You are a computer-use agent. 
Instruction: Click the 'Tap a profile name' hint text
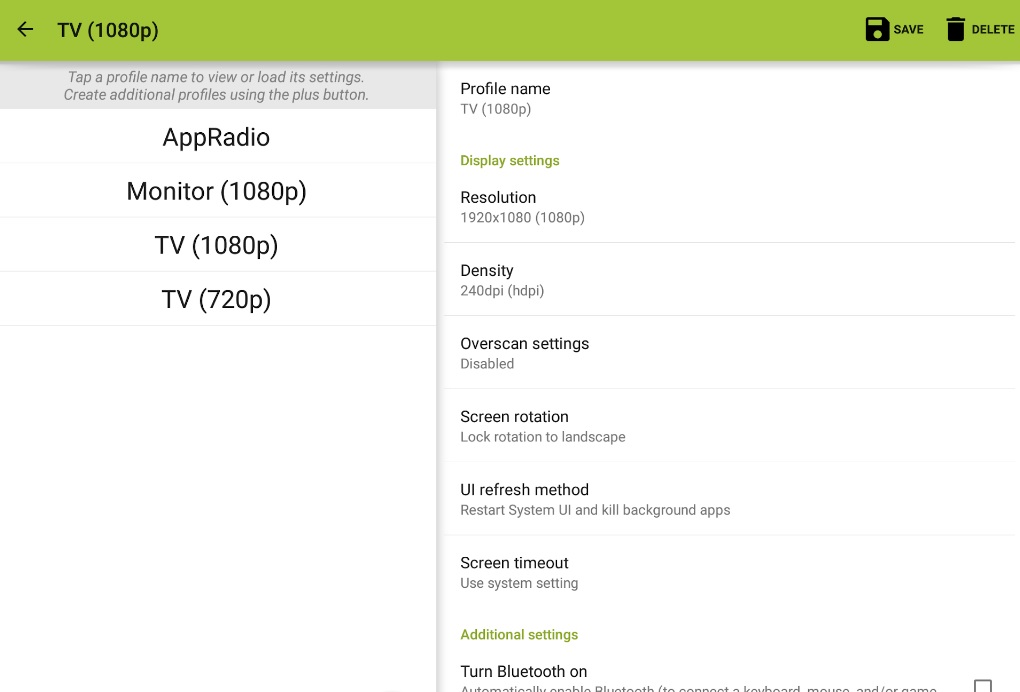coord(216,86)
